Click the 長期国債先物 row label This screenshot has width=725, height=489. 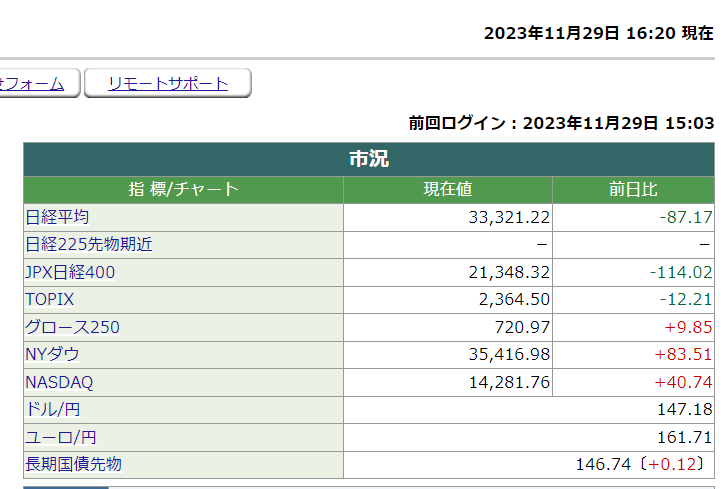click(x=74, y=464)
